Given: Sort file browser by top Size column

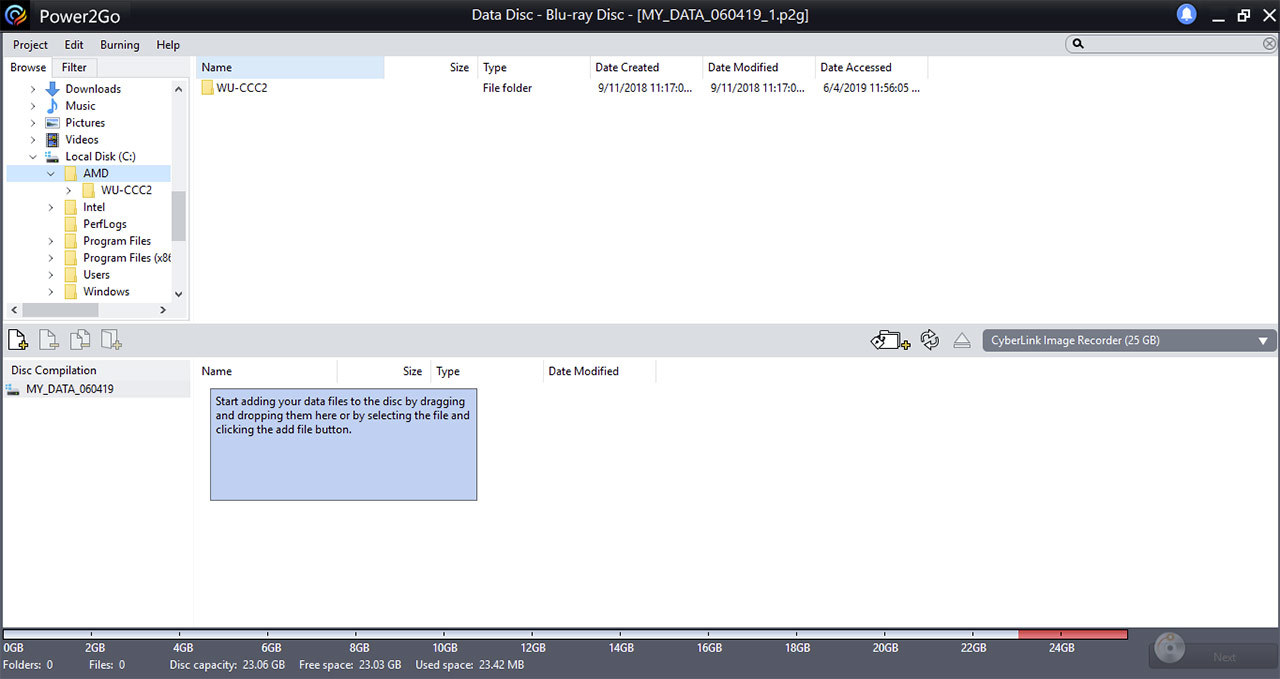Looking at the screenshot, I should point(431,67).
